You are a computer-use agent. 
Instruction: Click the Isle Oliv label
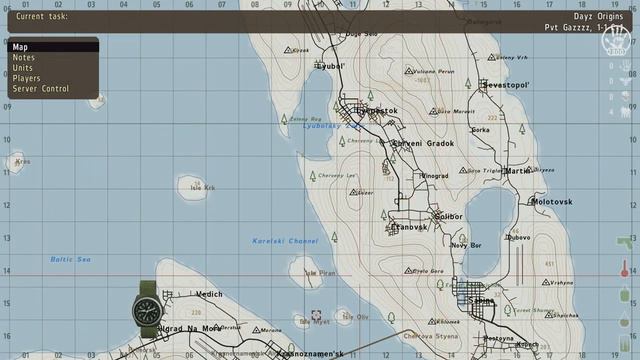356,317
